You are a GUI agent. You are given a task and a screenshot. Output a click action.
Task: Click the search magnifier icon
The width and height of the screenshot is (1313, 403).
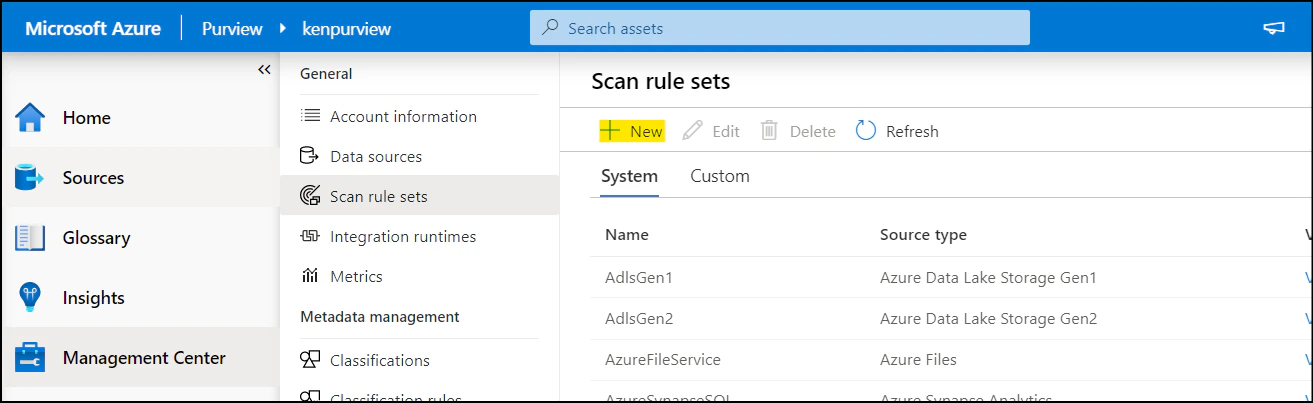point(549,28)
